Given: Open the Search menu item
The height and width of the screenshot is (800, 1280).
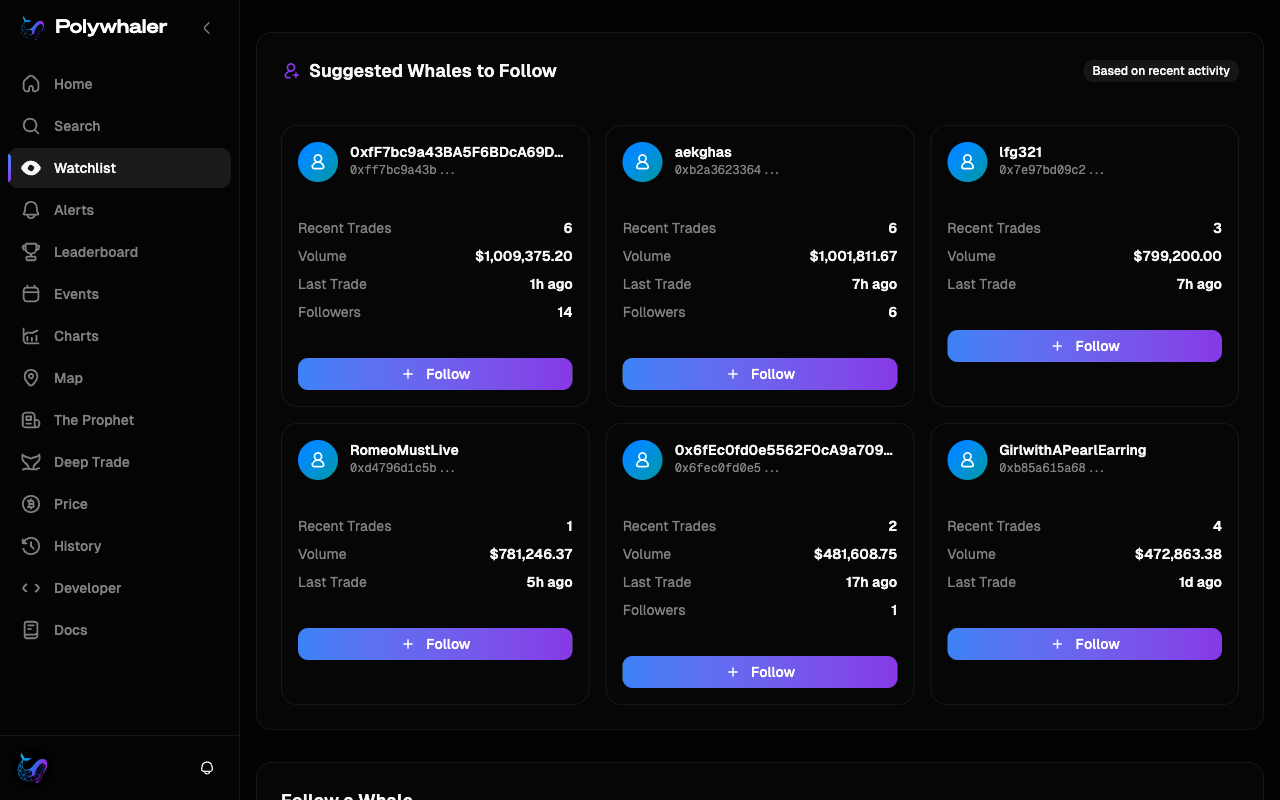Looking at the screenshot, I should coord(119,126).
